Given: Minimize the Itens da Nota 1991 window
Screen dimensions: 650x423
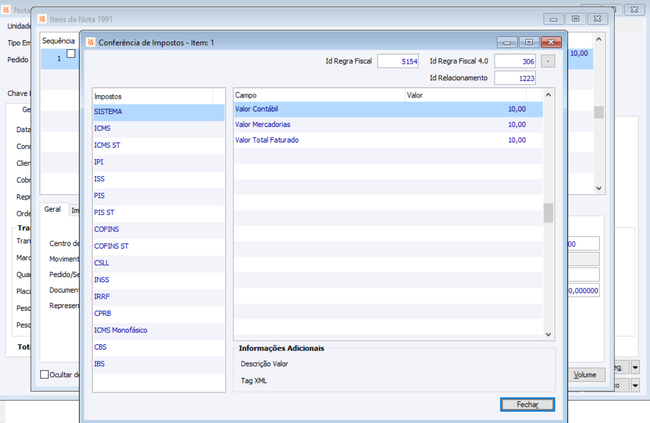Looking at the screenshot, I should (x=553, y=19).
